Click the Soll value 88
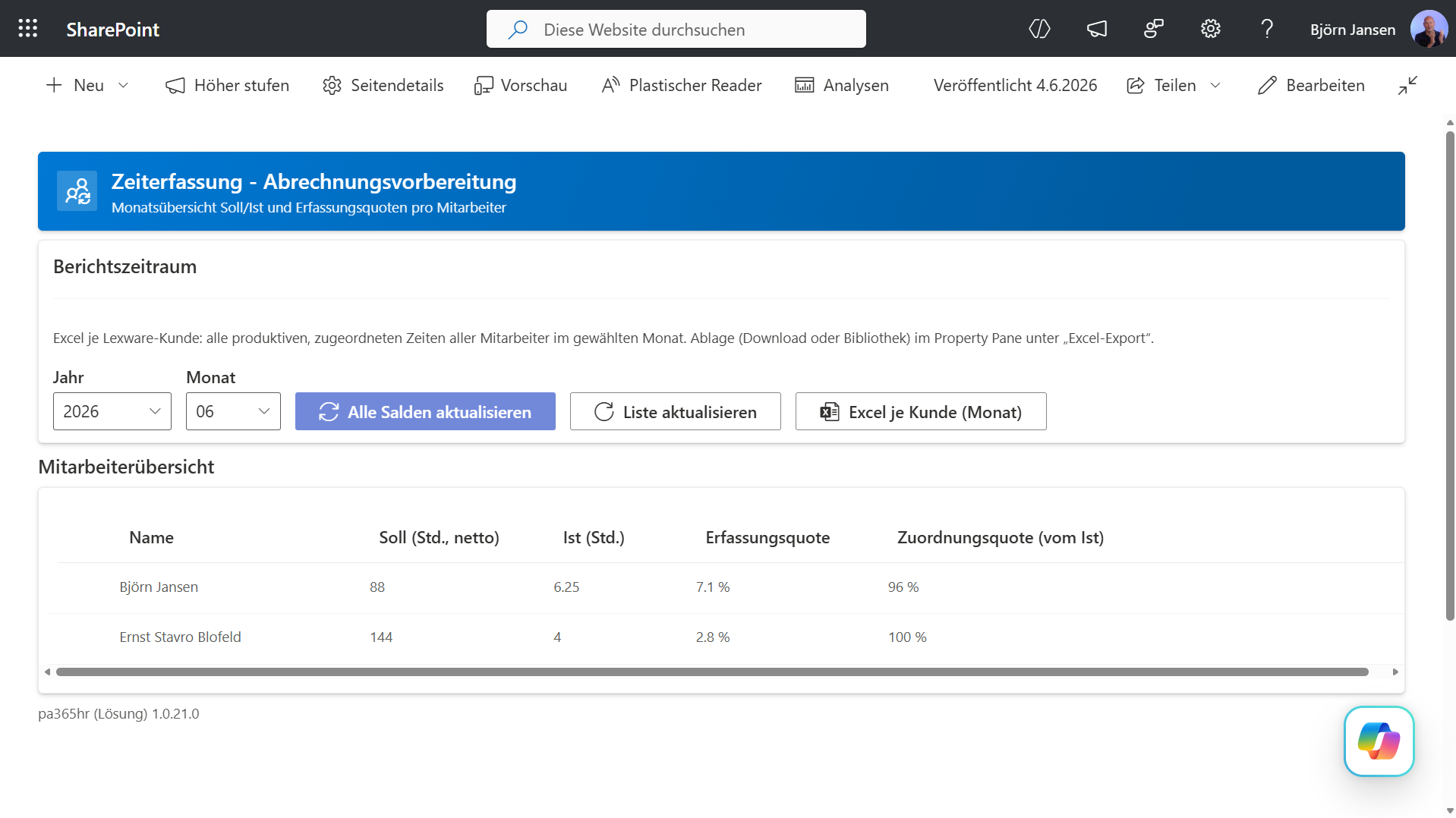This screenshot has width=1456, height=818. pyautogui.click(x=377, y=587)
